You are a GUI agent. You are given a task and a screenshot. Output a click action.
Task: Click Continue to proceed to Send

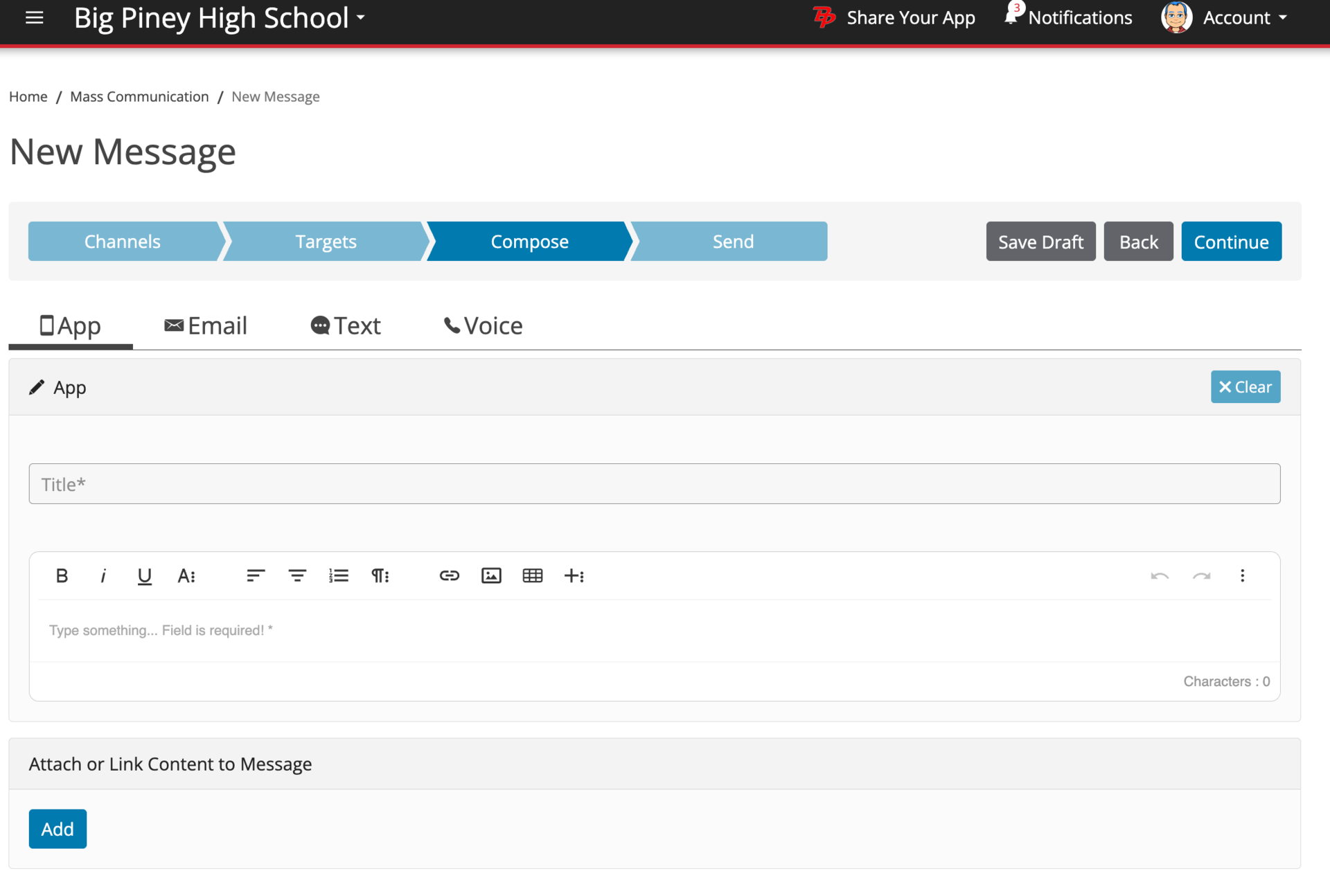tap(1231, 241)
